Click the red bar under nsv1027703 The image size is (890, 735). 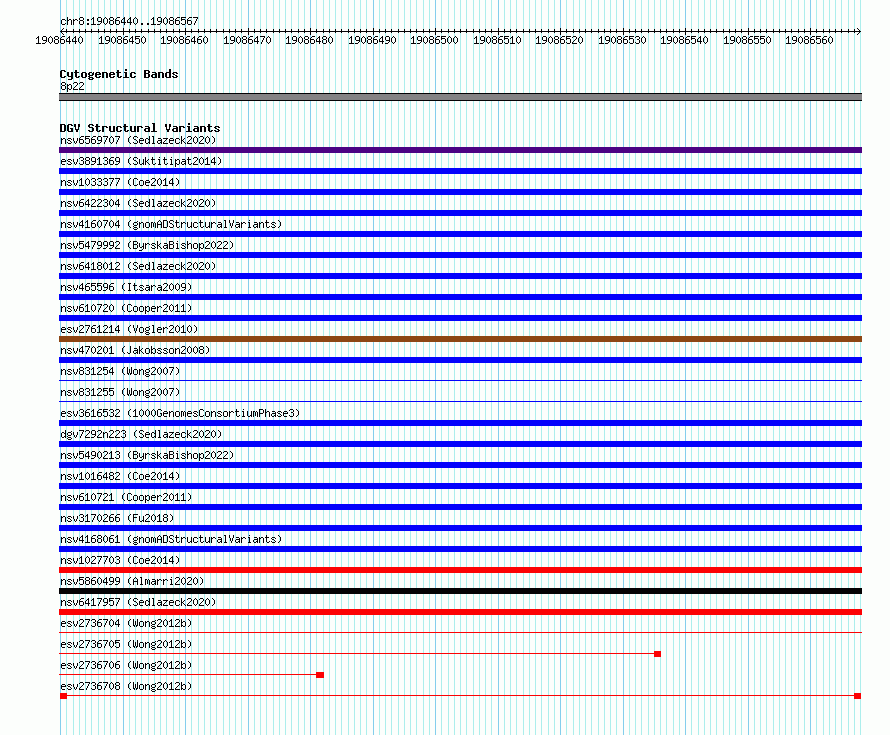pyautogui.click(x=460, y=570)
